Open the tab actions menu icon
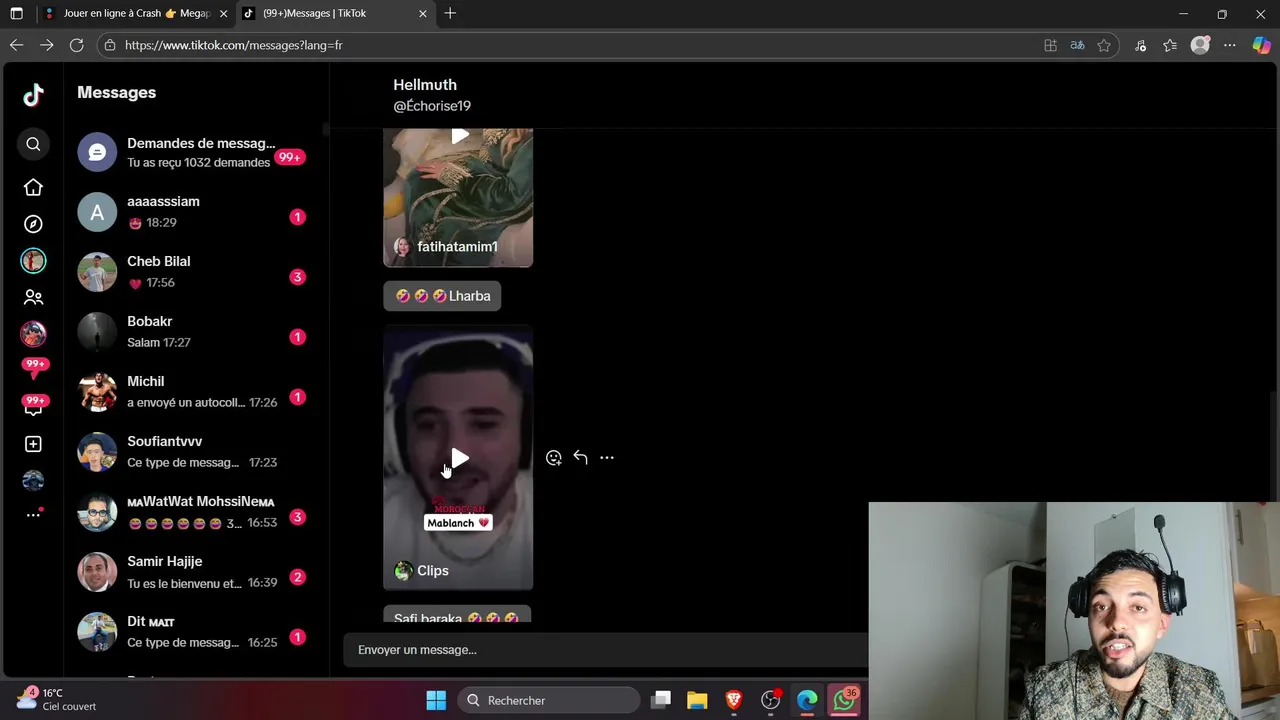The image size is (1280, 720). point(16,13)
